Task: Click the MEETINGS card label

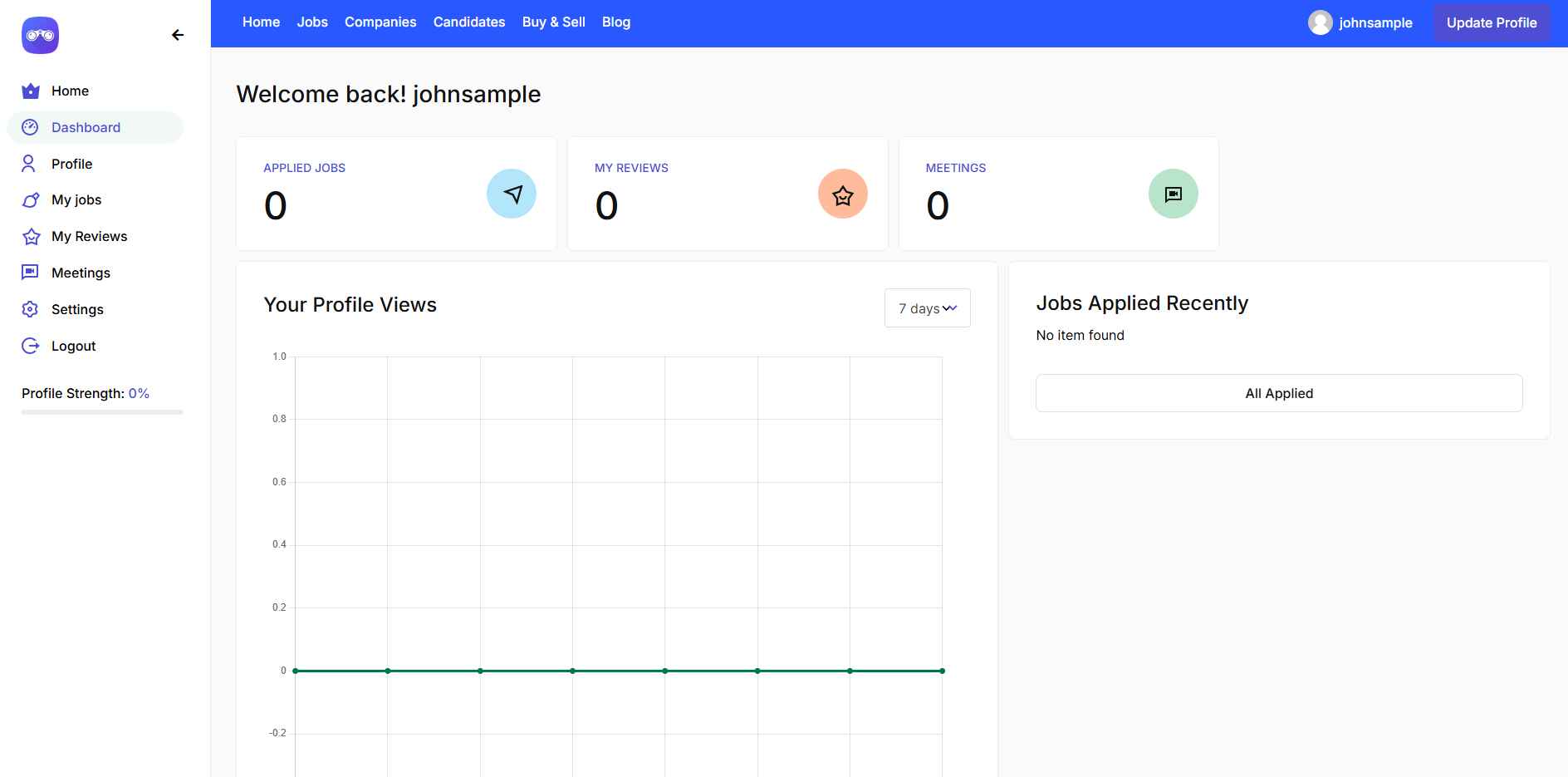Action: click(x=956, y=168)
